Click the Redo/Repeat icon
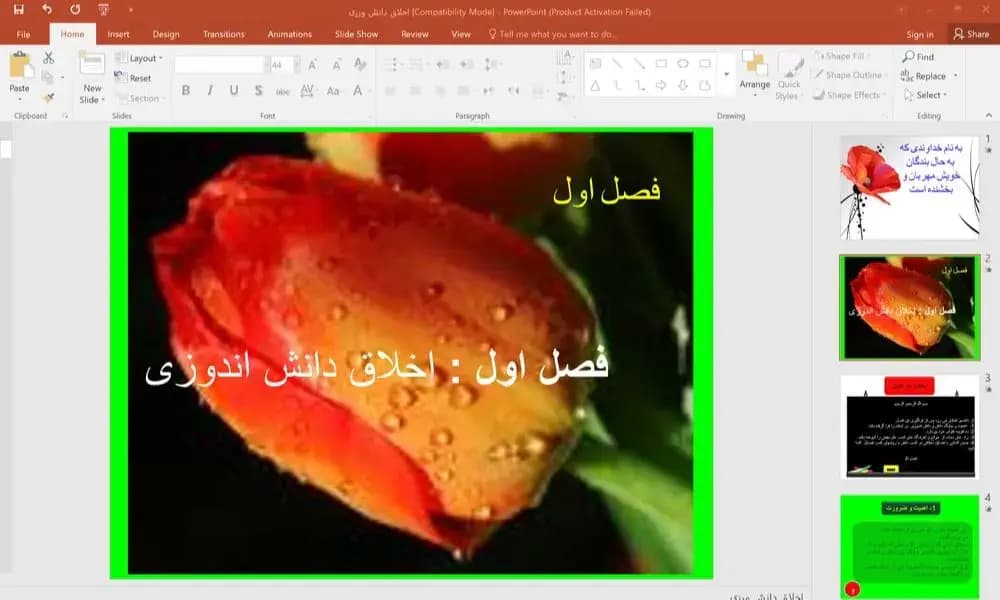Screen dimensions: 1000x600 (75, 10)
